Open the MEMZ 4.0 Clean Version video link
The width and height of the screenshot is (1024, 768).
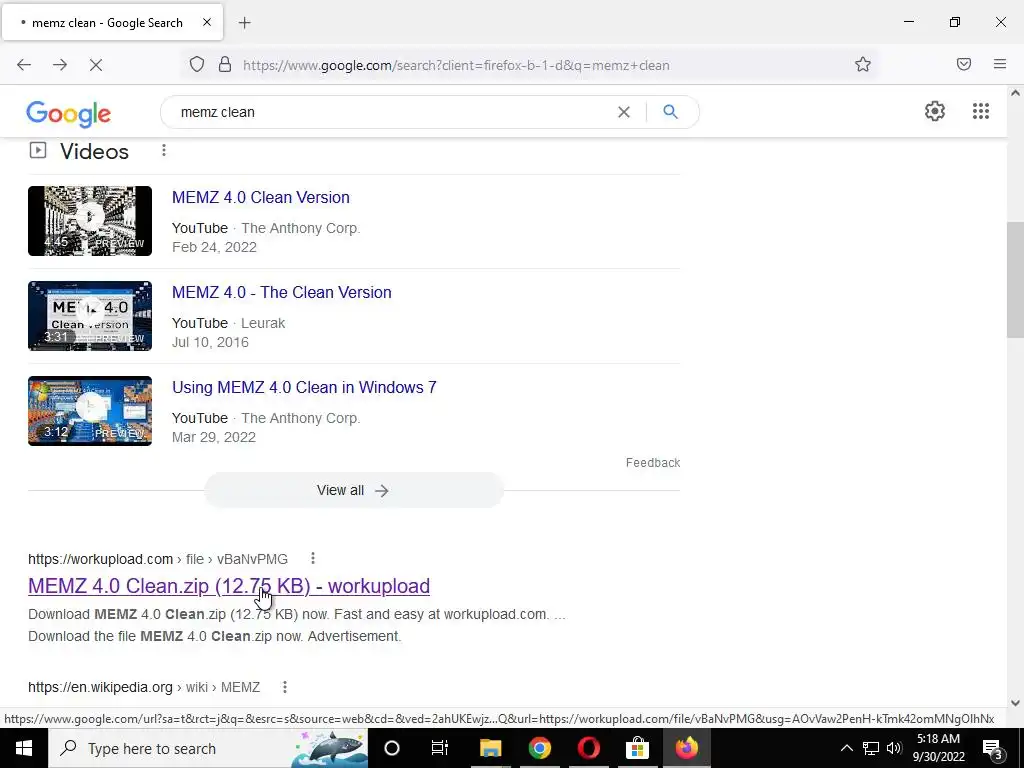[x=261, y=197]
